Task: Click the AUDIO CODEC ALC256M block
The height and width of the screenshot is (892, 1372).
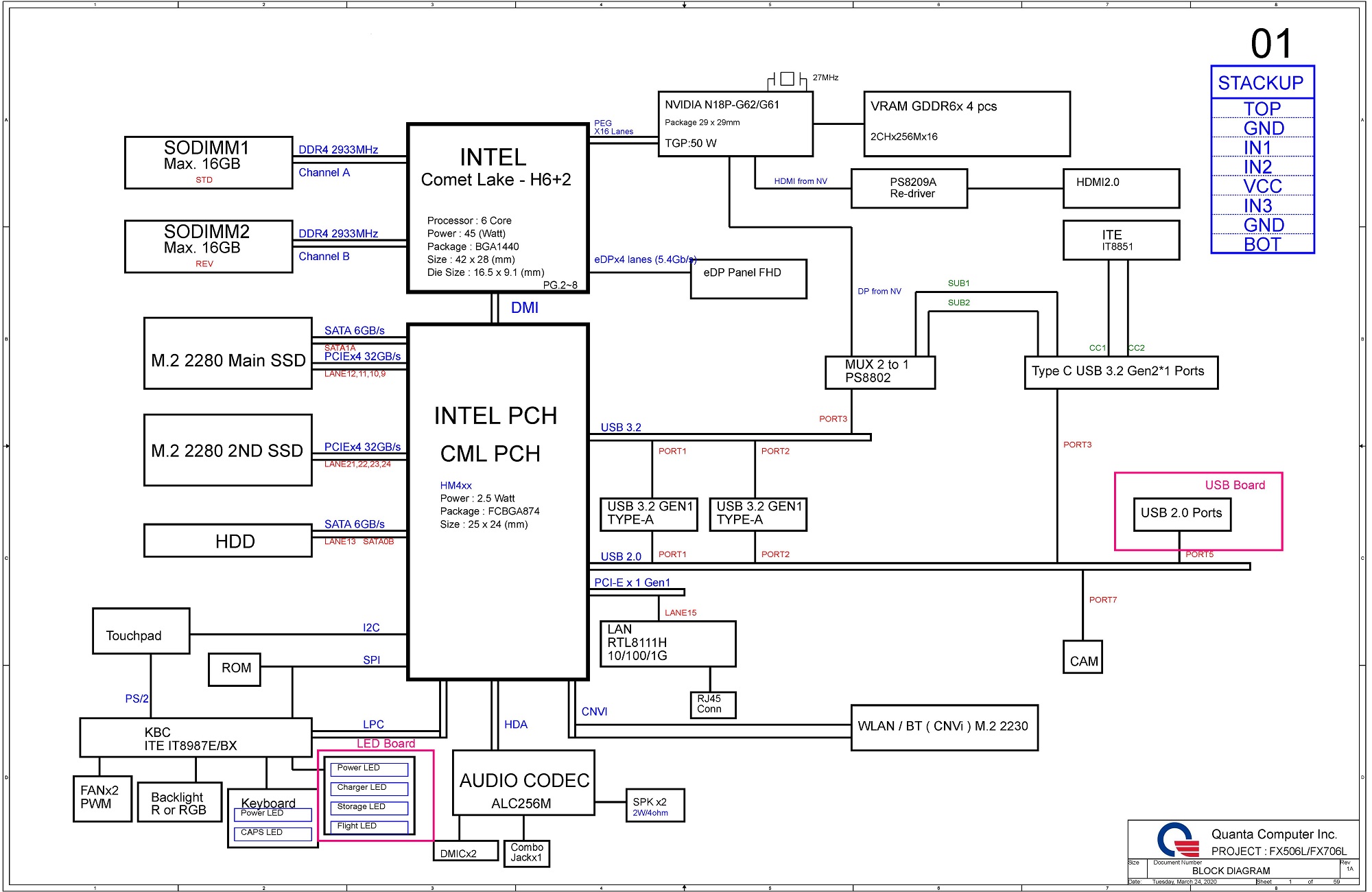Action: click(523, 783)
